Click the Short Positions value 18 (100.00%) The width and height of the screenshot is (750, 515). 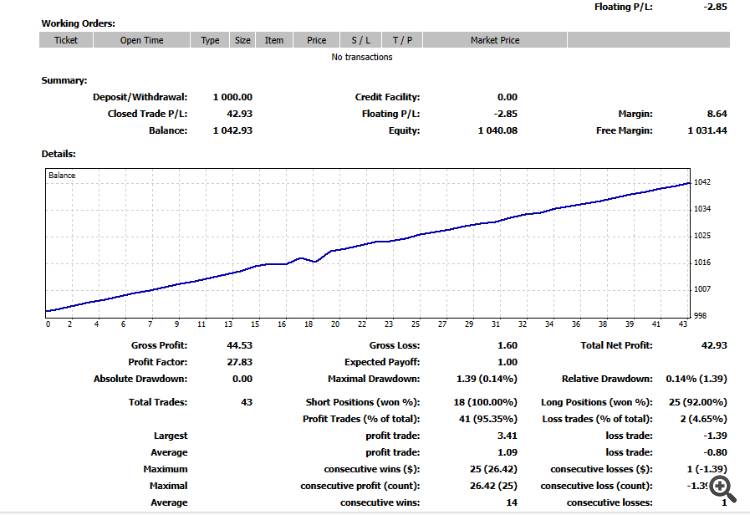(x=485, y=402)
